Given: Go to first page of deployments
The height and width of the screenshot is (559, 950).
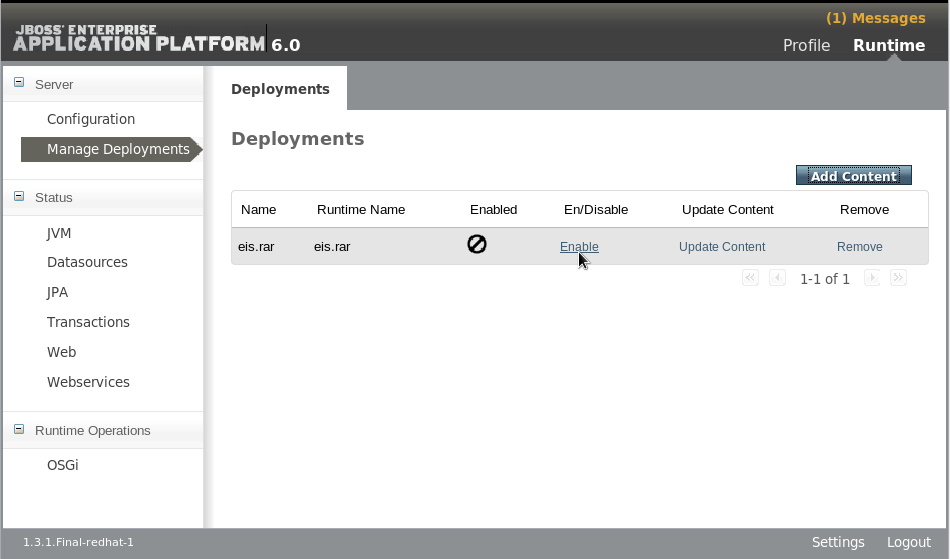Looking at the screenshot, I should [750, 278].
